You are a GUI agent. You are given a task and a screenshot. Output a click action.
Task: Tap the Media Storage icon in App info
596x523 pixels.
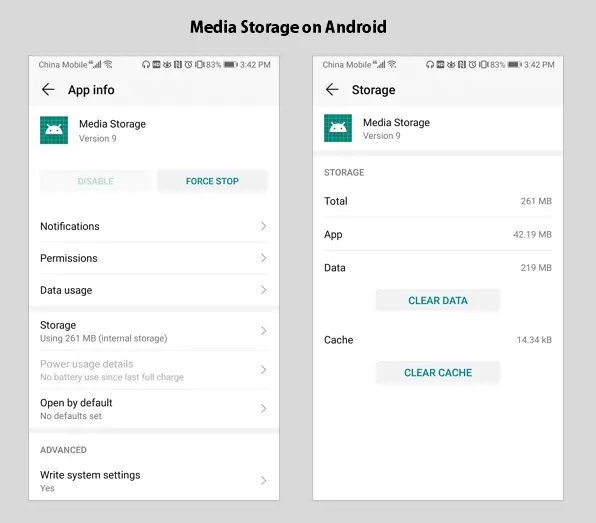pyautogui.click(x=54, y=130)
